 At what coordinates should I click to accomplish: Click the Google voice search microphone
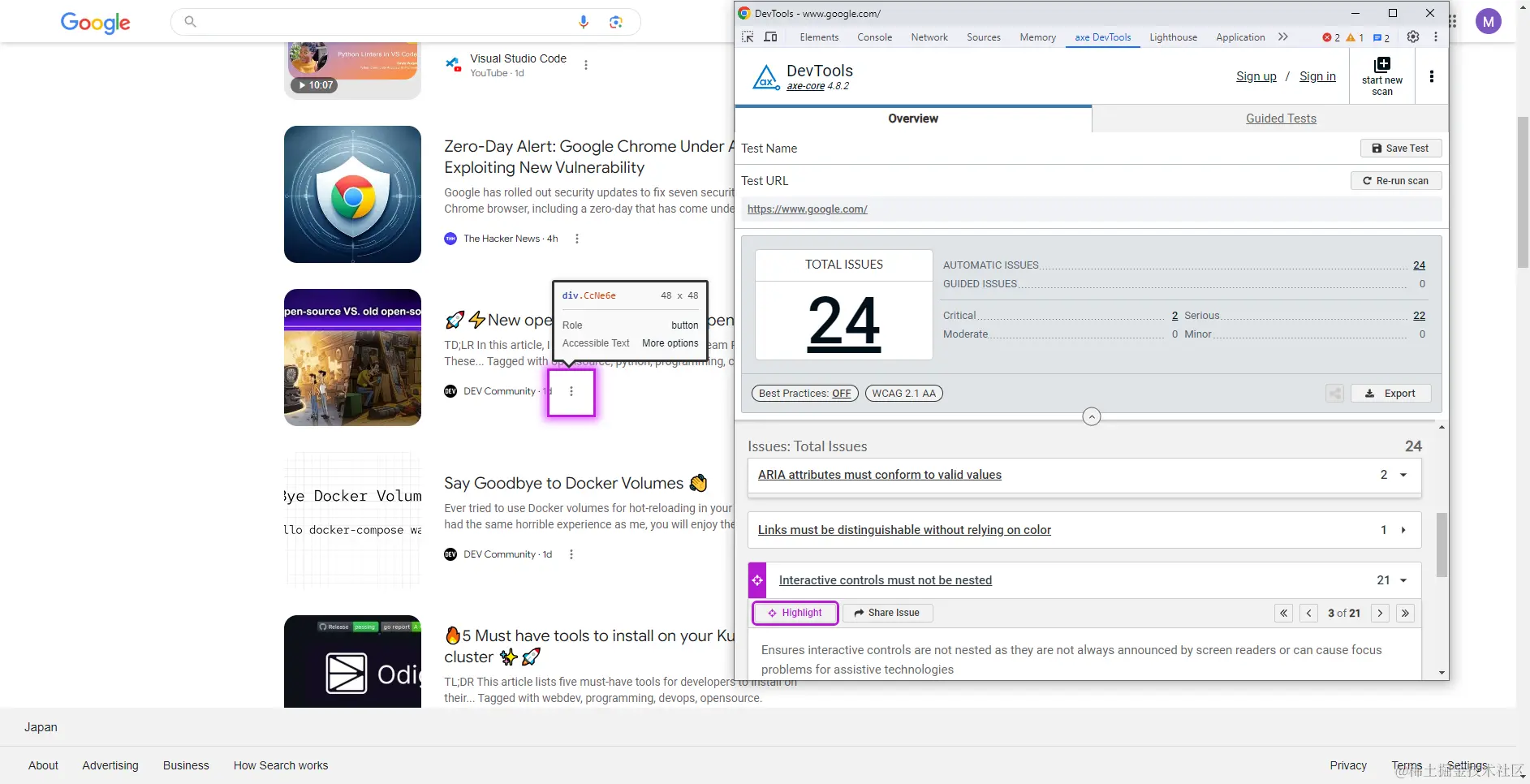pyautogui.click(x=584, y=22)
